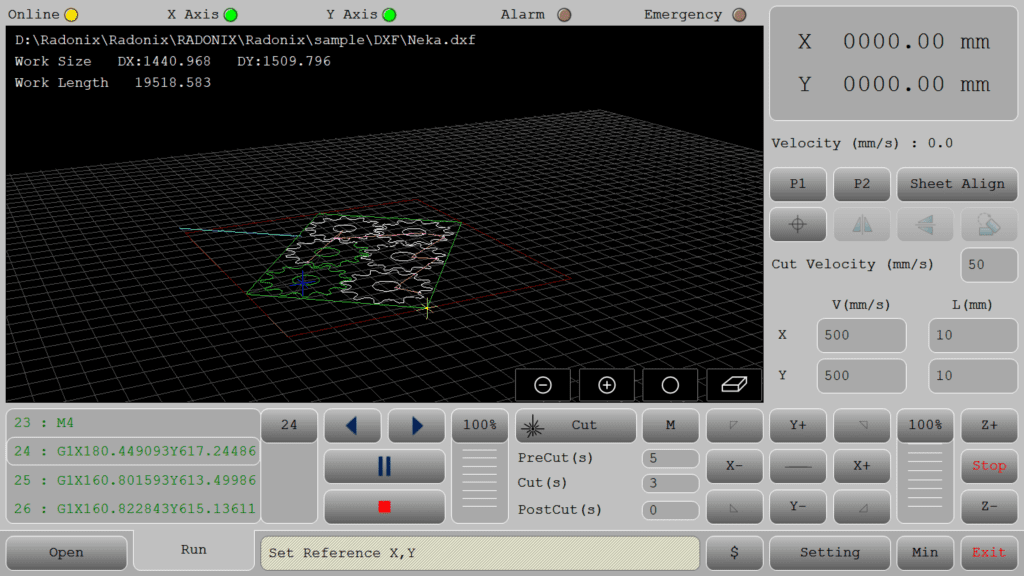
Task: Select G-code line 23 : M4
Action: tap(133, 423)
